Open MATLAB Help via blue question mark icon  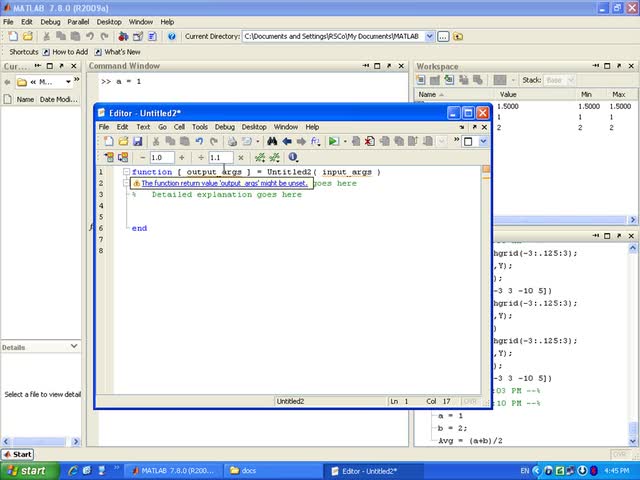(x=171, y=36)
